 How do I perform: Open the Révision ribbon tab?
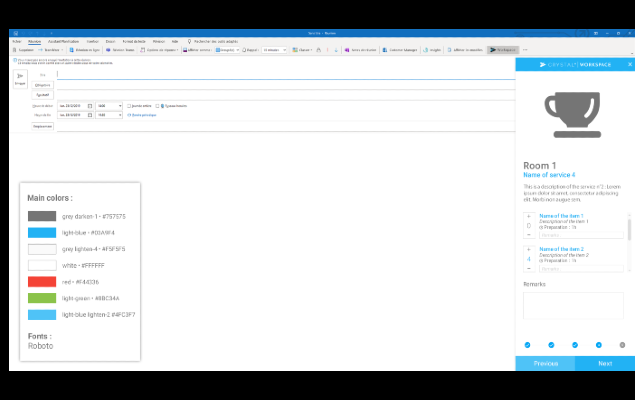click(x=159, y=41)
